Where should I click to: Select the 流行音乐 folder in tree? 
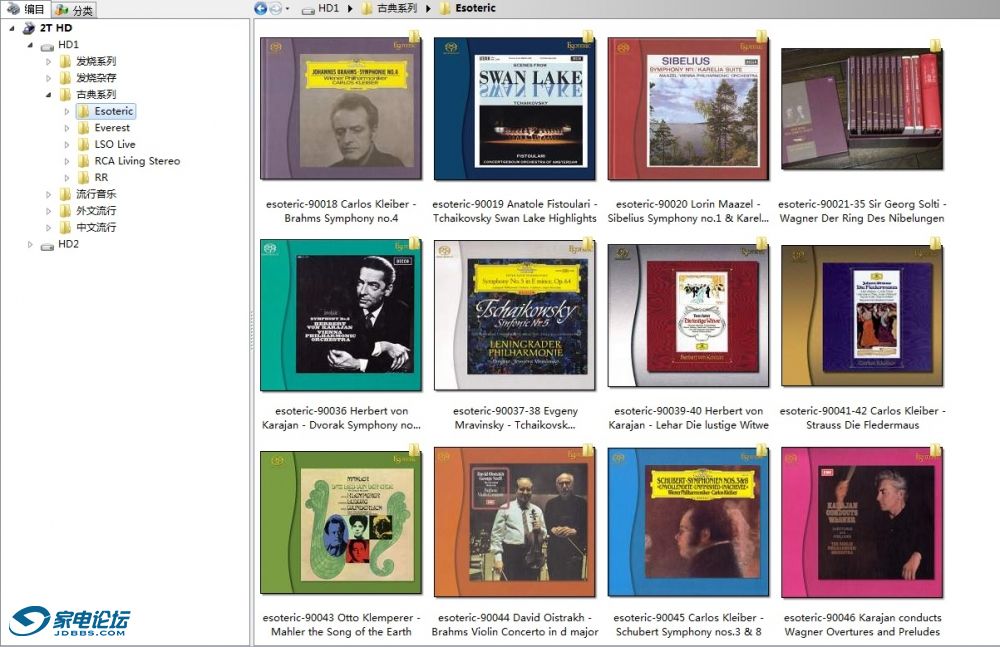pos(96,194)
